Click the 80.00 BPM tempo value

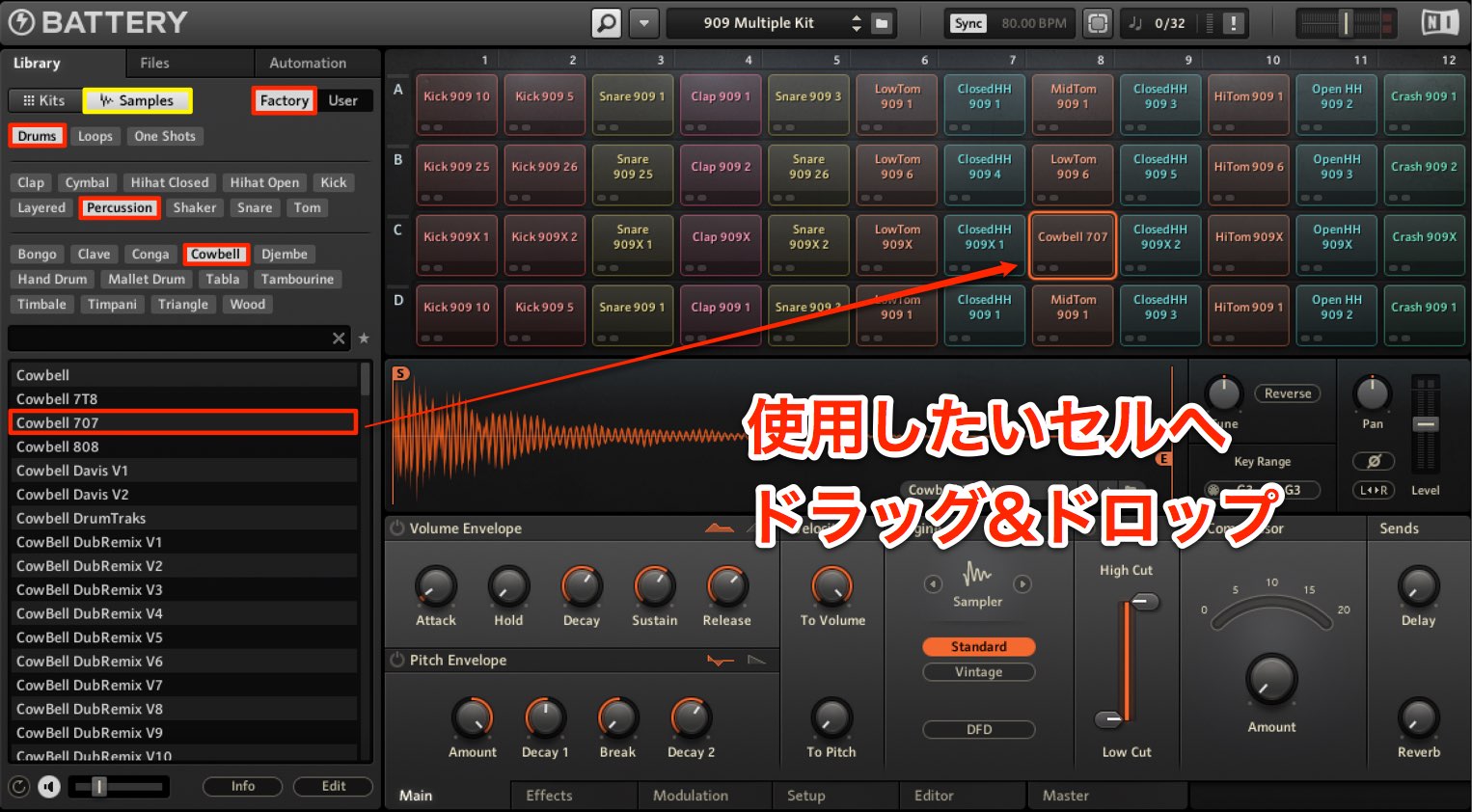[1033, 23]
